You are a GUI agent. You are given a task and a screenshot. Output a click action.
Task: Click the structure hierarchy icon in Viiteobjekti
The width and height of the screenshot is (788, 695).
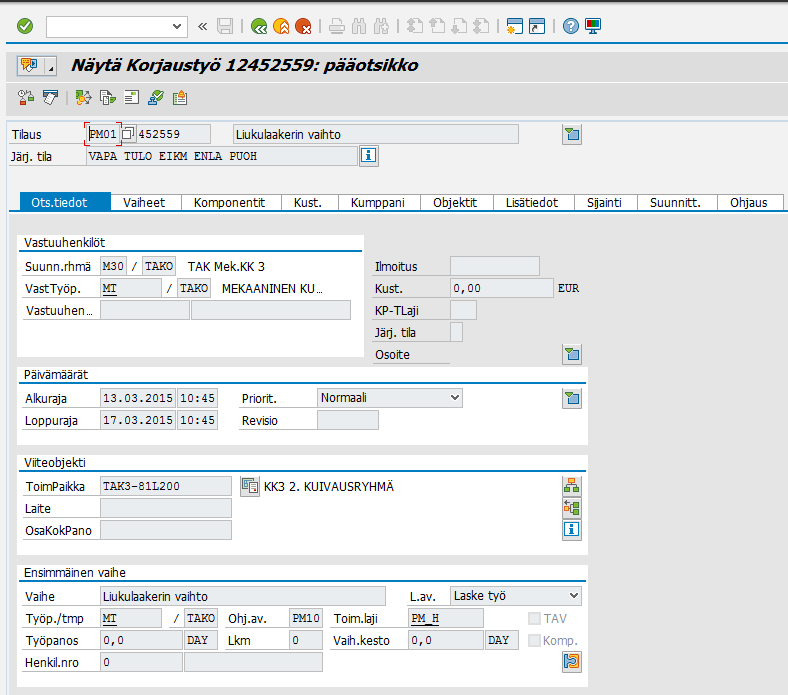[572, 486]
